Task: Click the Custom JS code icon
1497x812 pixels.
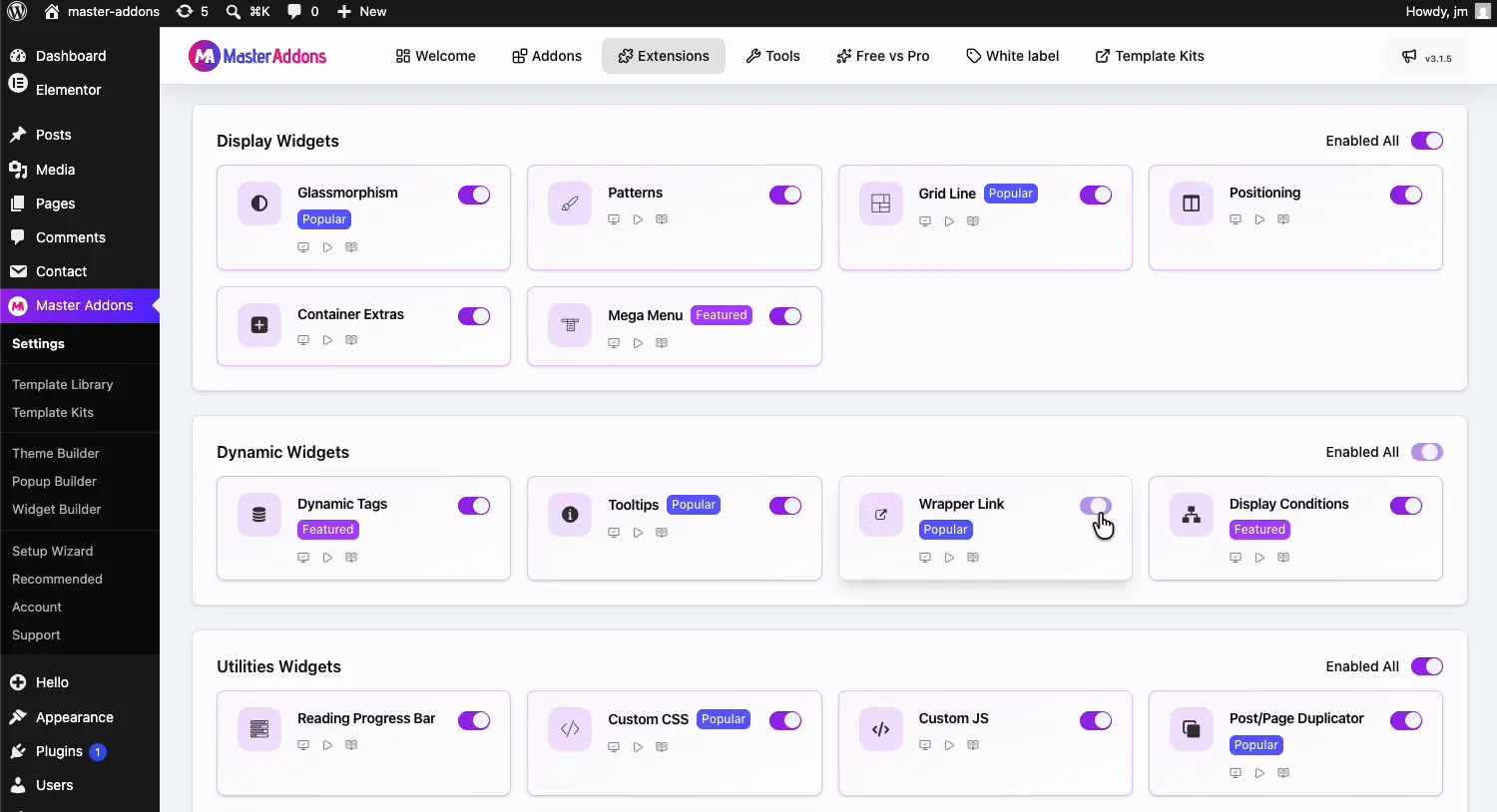Action: 880,729
